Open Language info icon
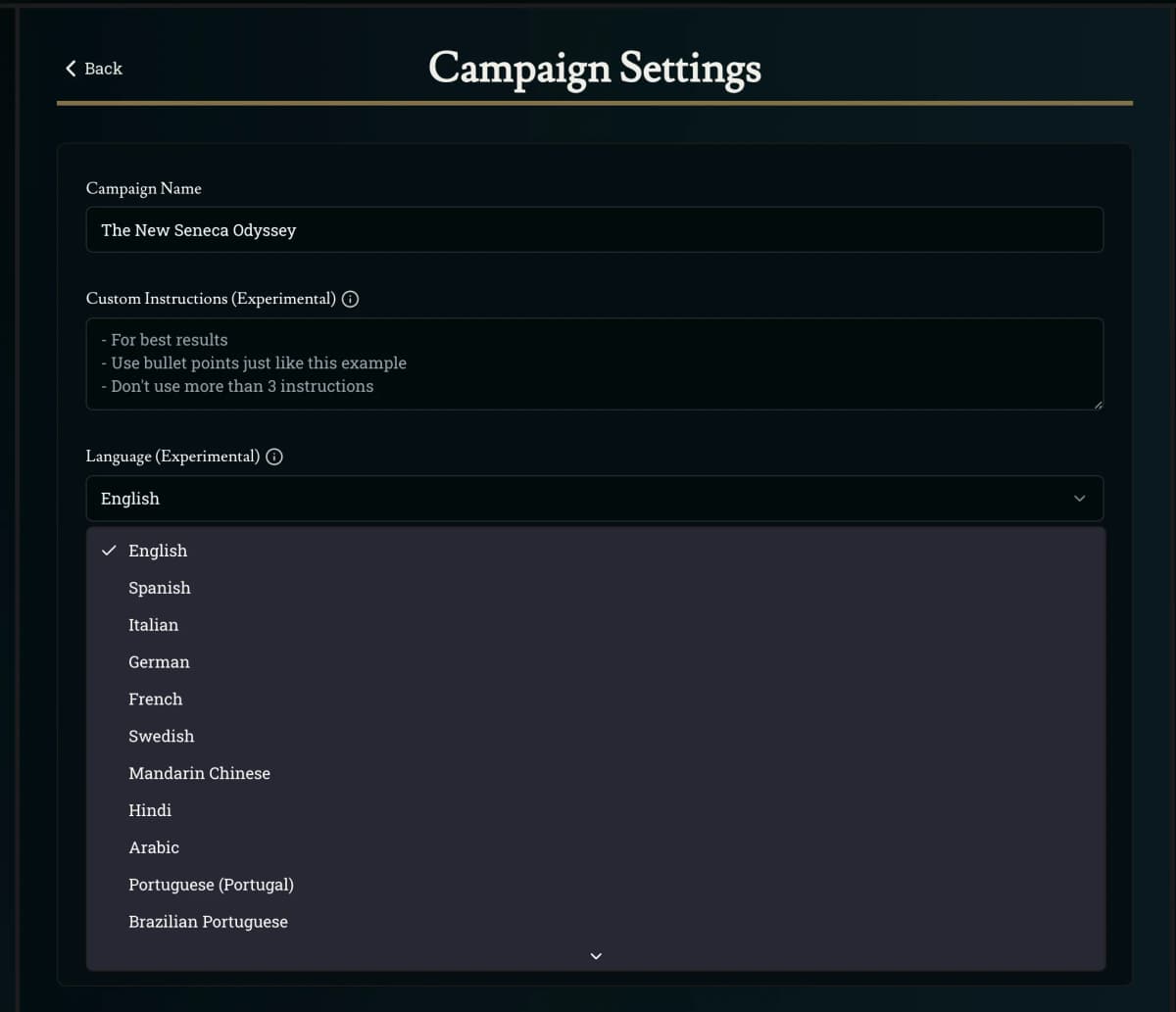The image size is (1176, 1012). pos(274,457)
